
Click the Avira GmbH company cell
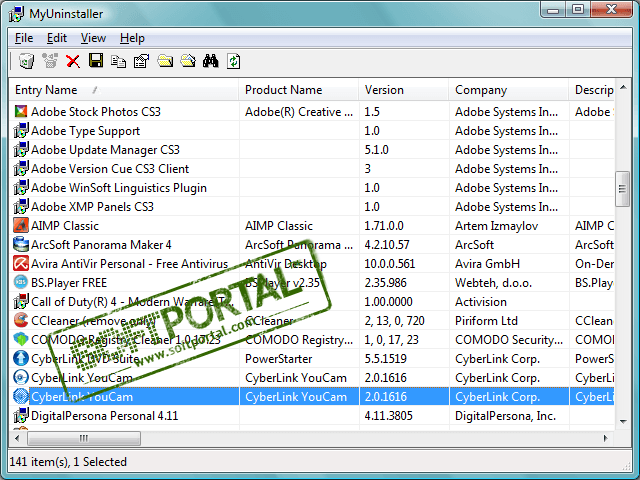[487, 264]
